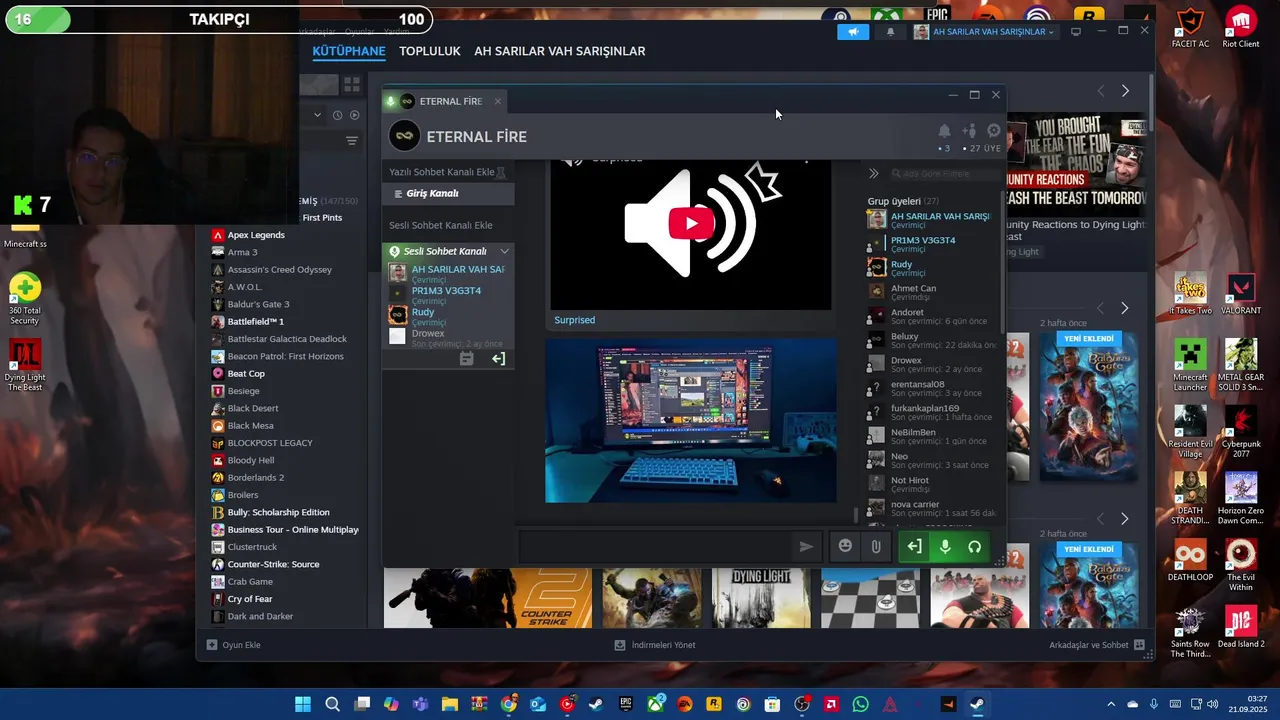Open the shared desk setup photo

coord(691,420)
